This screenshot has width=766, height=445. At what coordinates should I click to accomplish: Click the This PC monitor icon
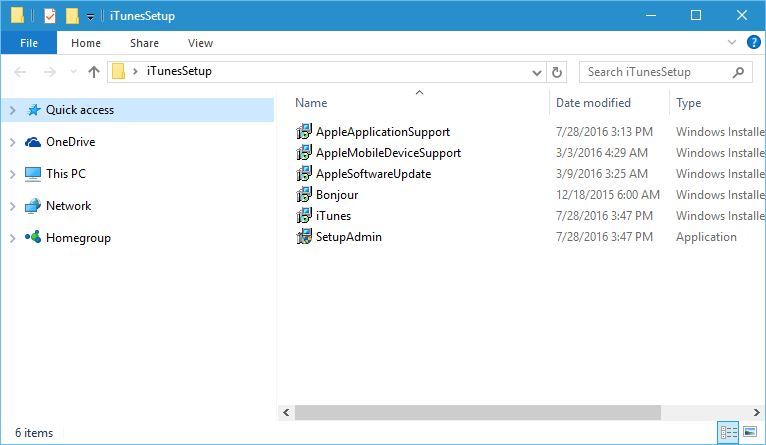(33, 174)
